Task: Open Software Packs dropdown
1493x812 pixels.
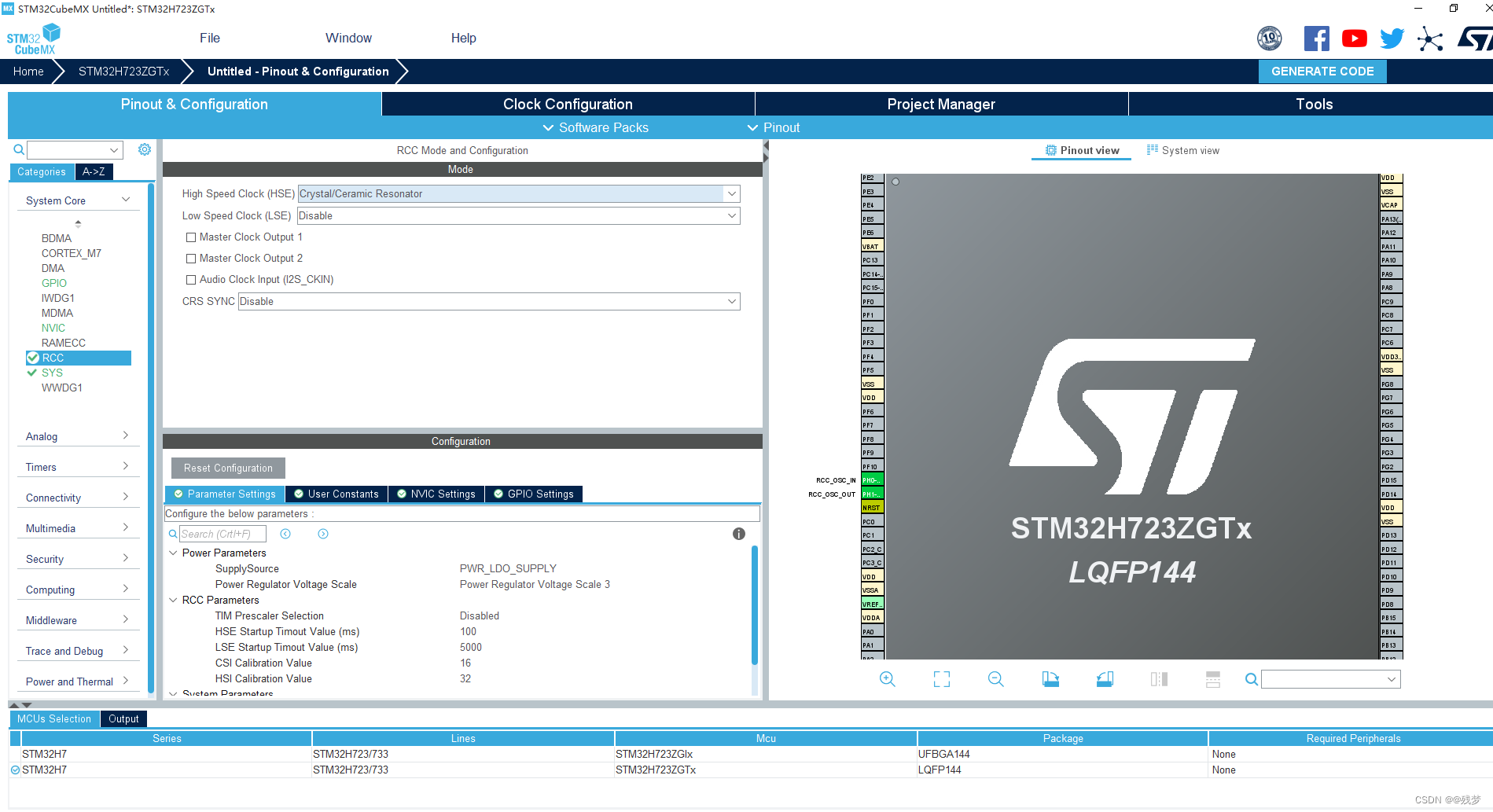Action: click(595, 127)
